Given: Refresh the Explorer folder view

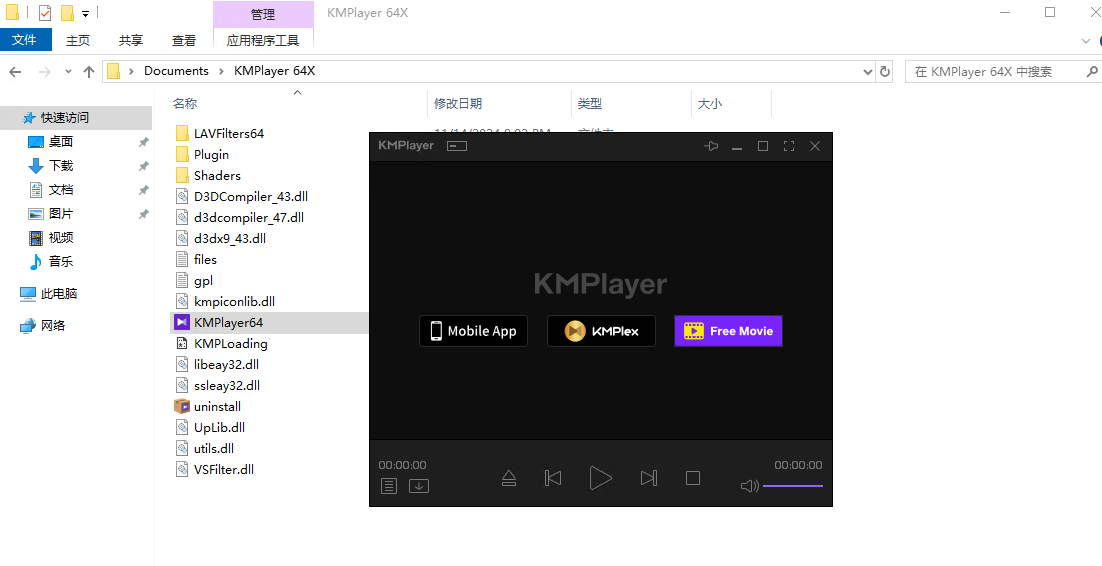Looking at the screenshot, I should coord(885,72).
